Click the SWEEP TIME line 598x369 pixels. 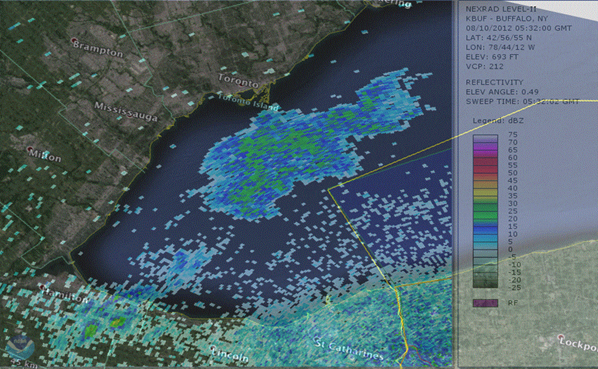(522, 101)
